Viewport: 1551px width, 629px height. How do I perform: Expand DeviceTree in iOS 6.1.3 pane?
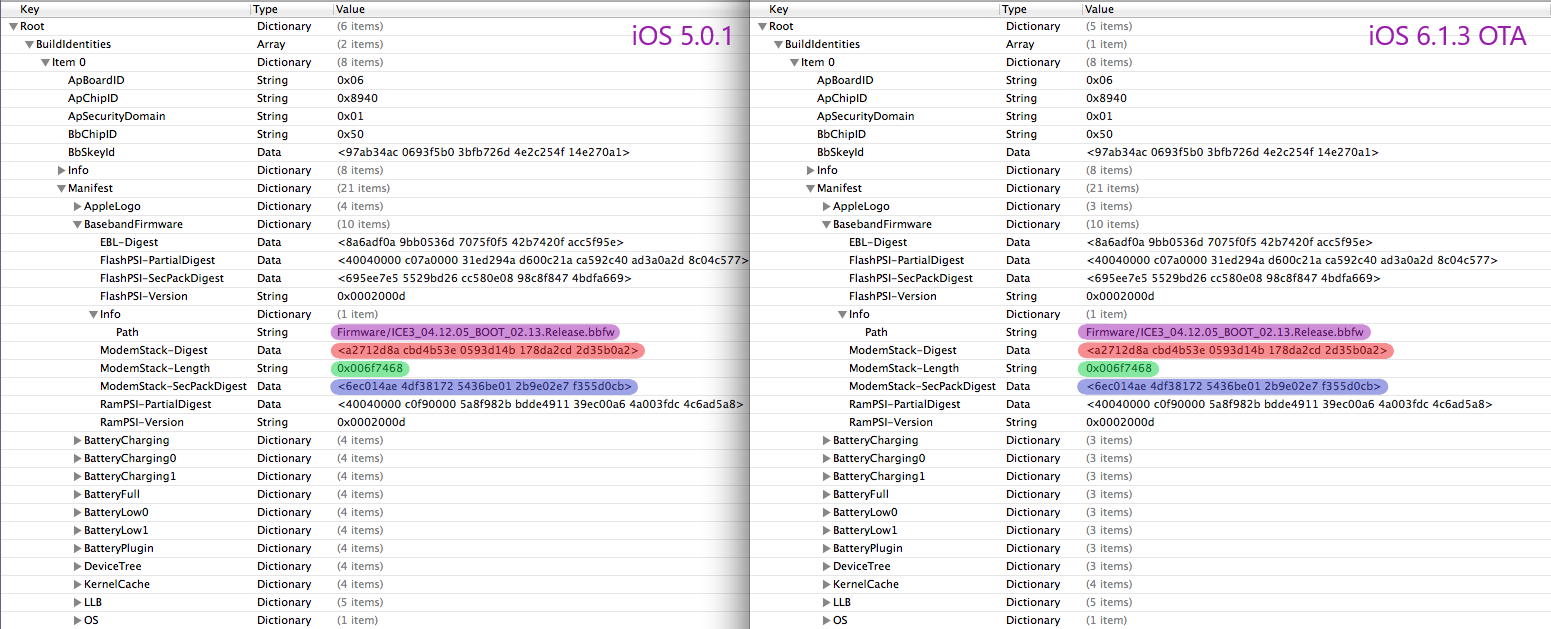pyautogui.click(x=826, y=566)
